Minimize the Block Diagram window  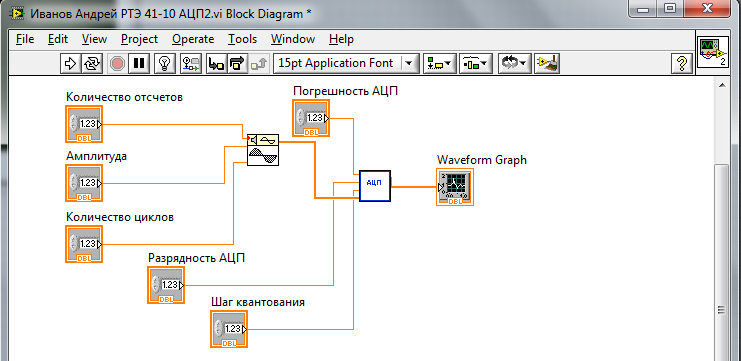click(x=644, y=8)
